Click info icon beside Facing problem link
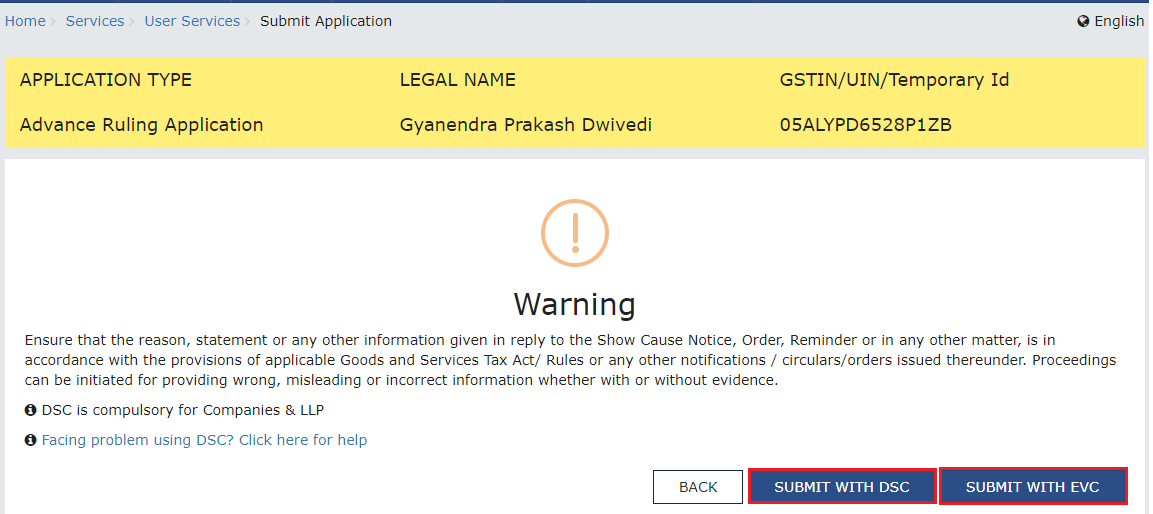Screen dimensions: 1153x514 click(31, 440)
